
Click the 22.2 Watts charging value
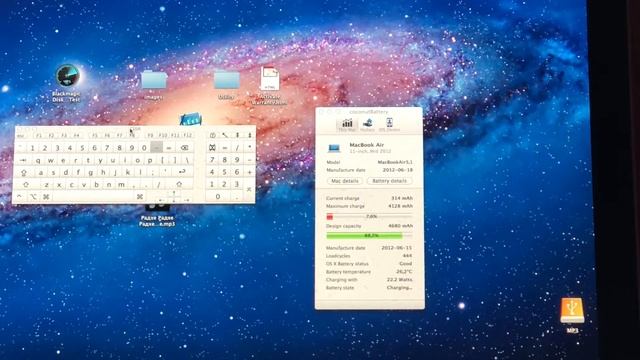coord(400,280)
